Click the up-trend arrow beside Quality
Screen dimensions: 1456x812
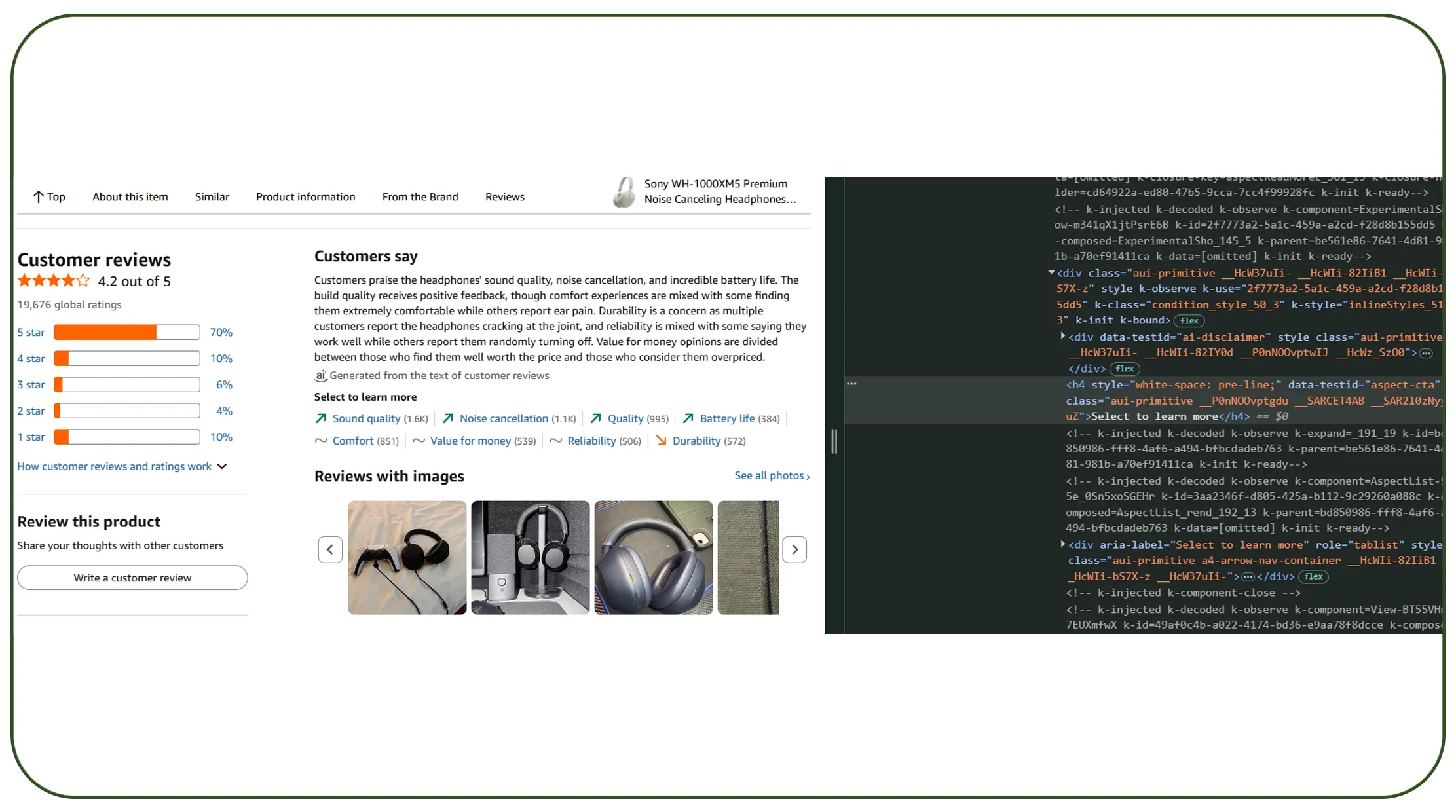click(x=596, y=418)
